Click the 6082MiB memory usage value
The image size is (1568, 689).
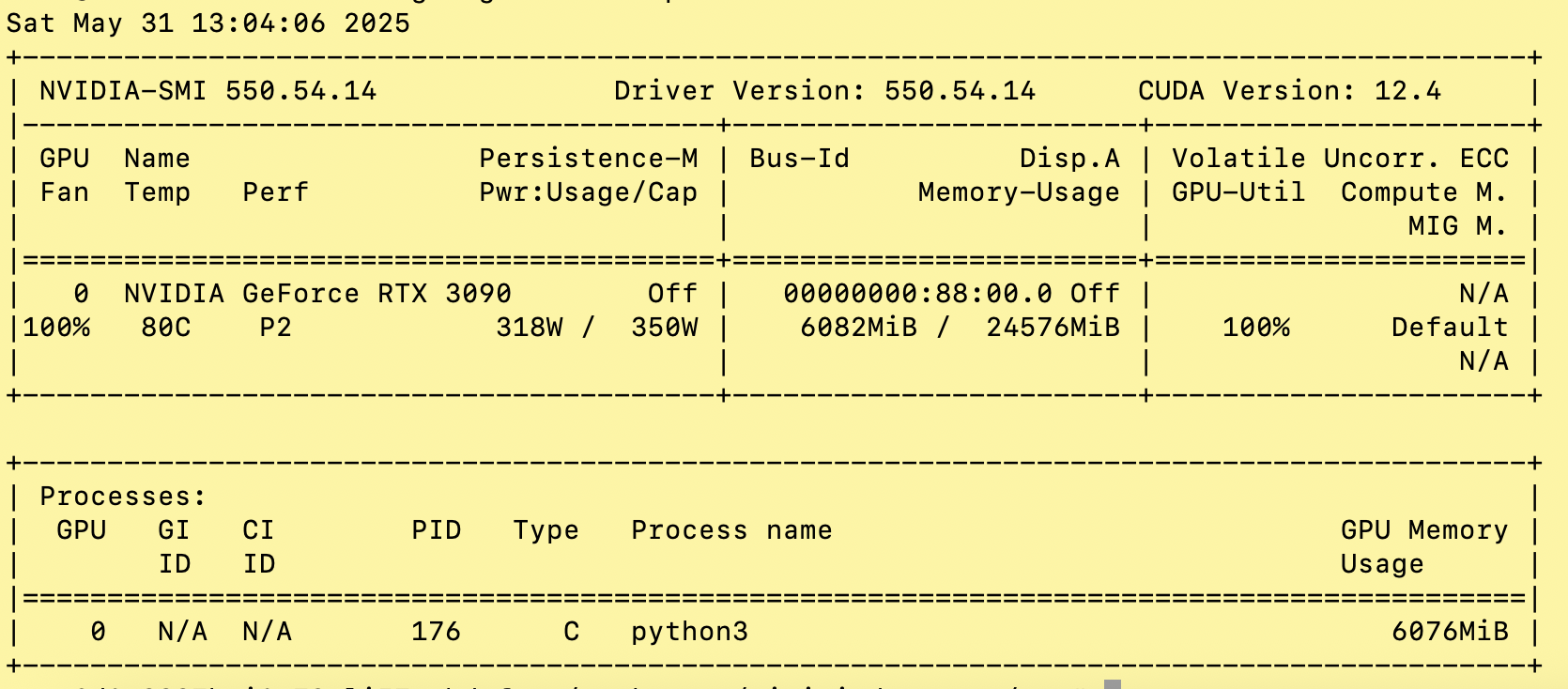tap(858, 328)
